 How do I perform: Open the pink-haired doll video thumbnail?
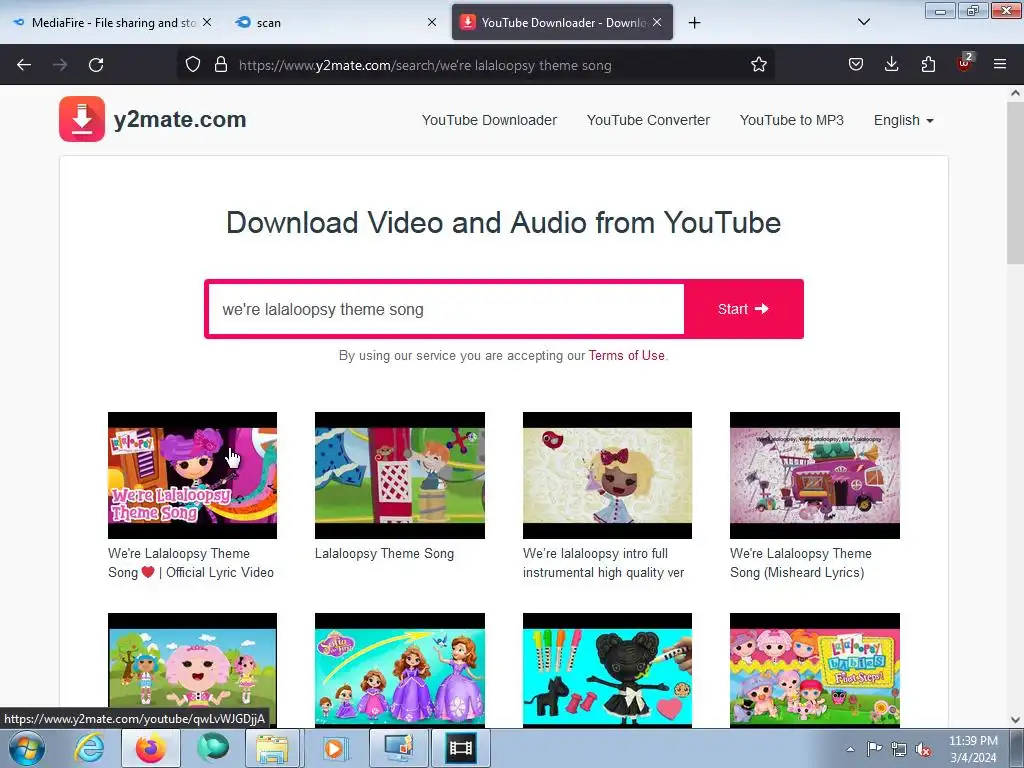coord(192,670)
